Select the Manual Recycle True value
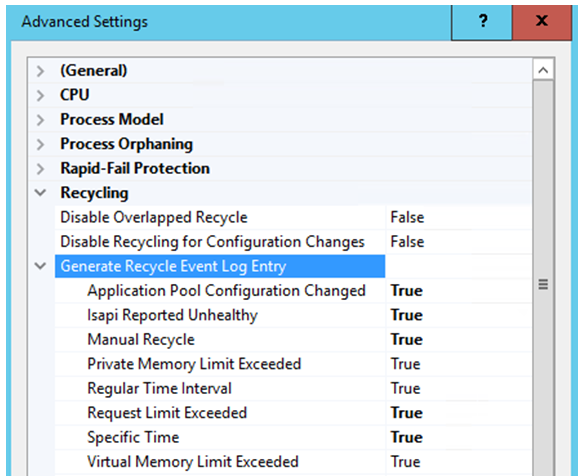Image resolution: width=578 pixels, height=476 pixels. tap(459, 339)
